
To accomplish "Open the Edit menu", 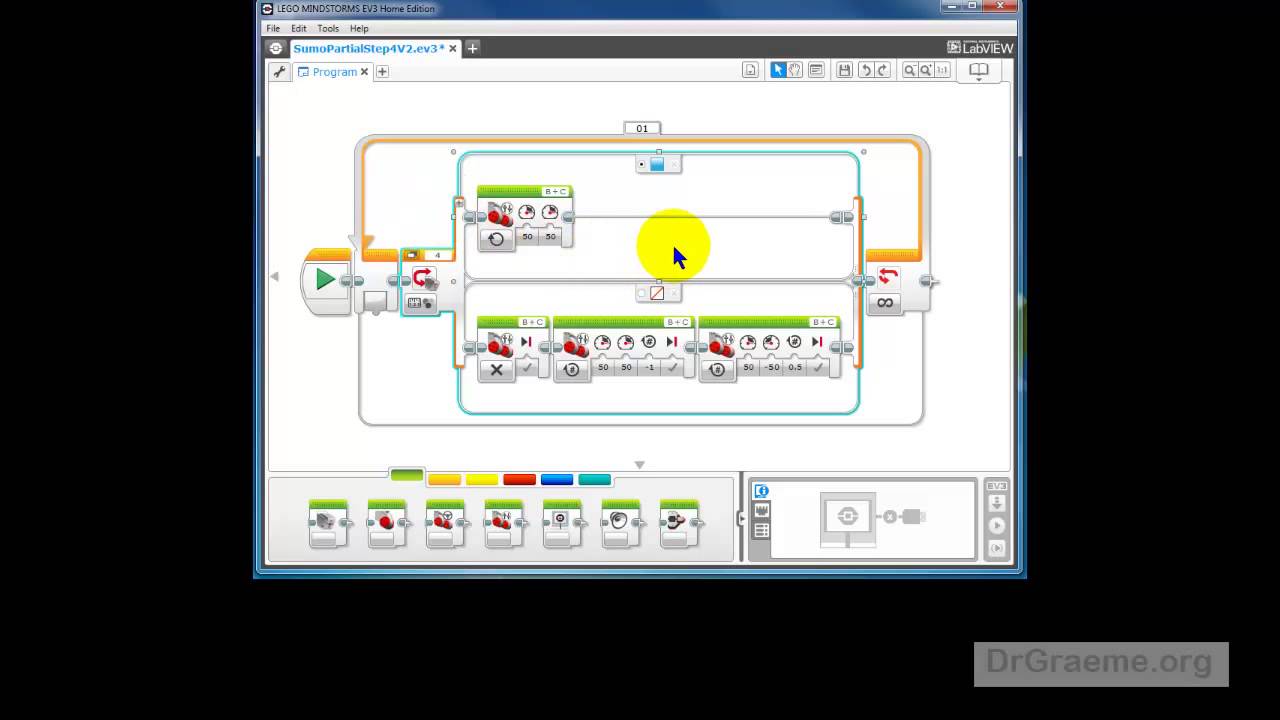I will pyautogui.click(x=299, y=29).
